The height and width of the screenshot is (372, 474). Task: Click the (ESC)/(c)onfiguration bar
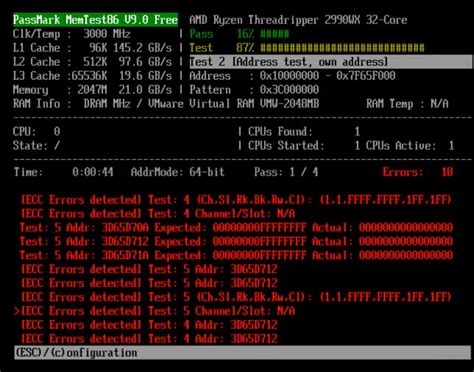[243, 352]
